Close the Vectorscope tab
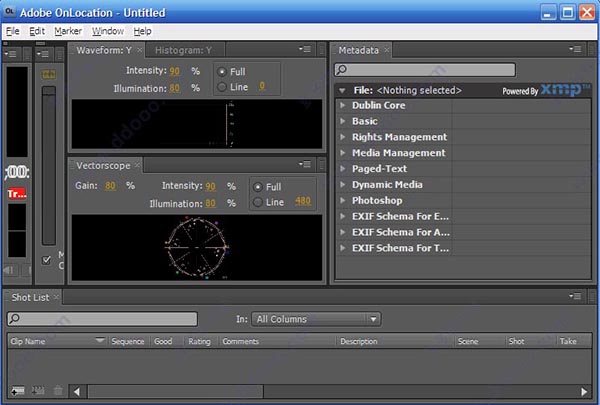The height and width of the screenshot is (405, 600). click(137, 165)
